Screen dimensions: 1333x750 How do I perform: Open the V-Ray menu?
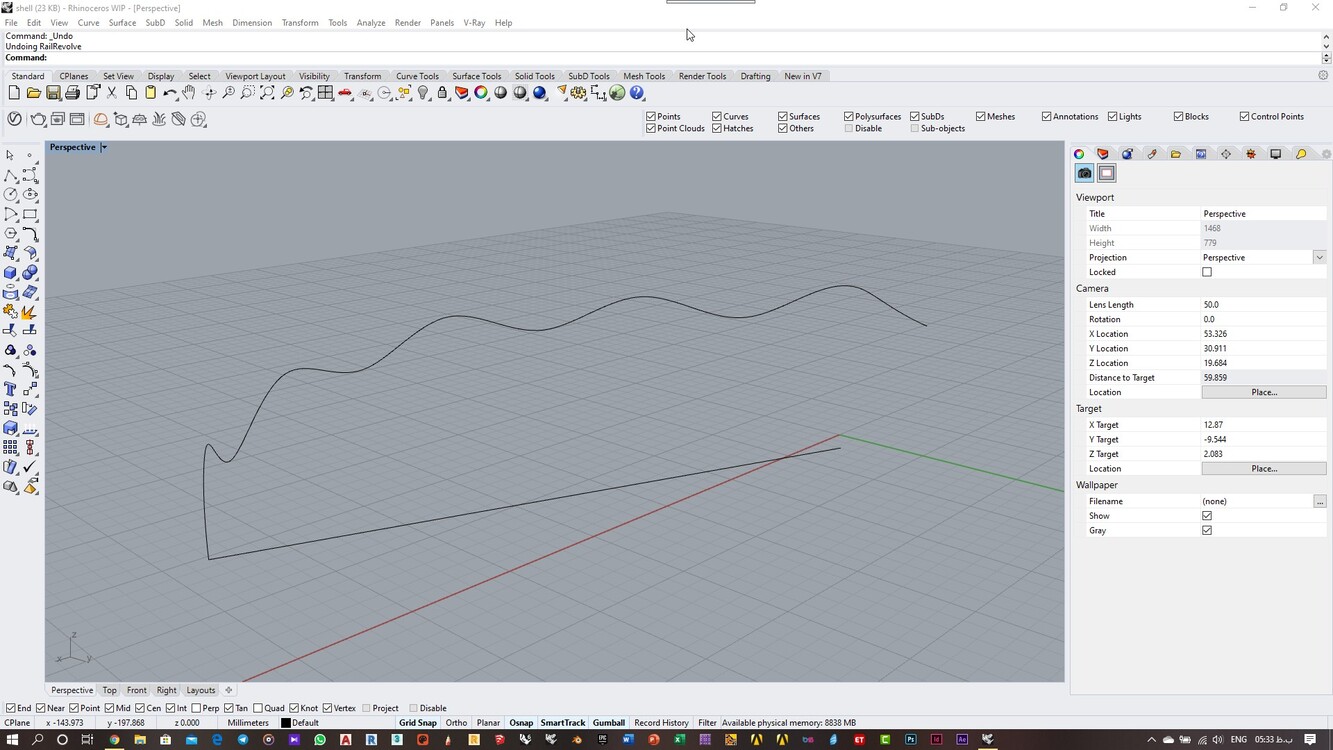[x=474, y=22]
